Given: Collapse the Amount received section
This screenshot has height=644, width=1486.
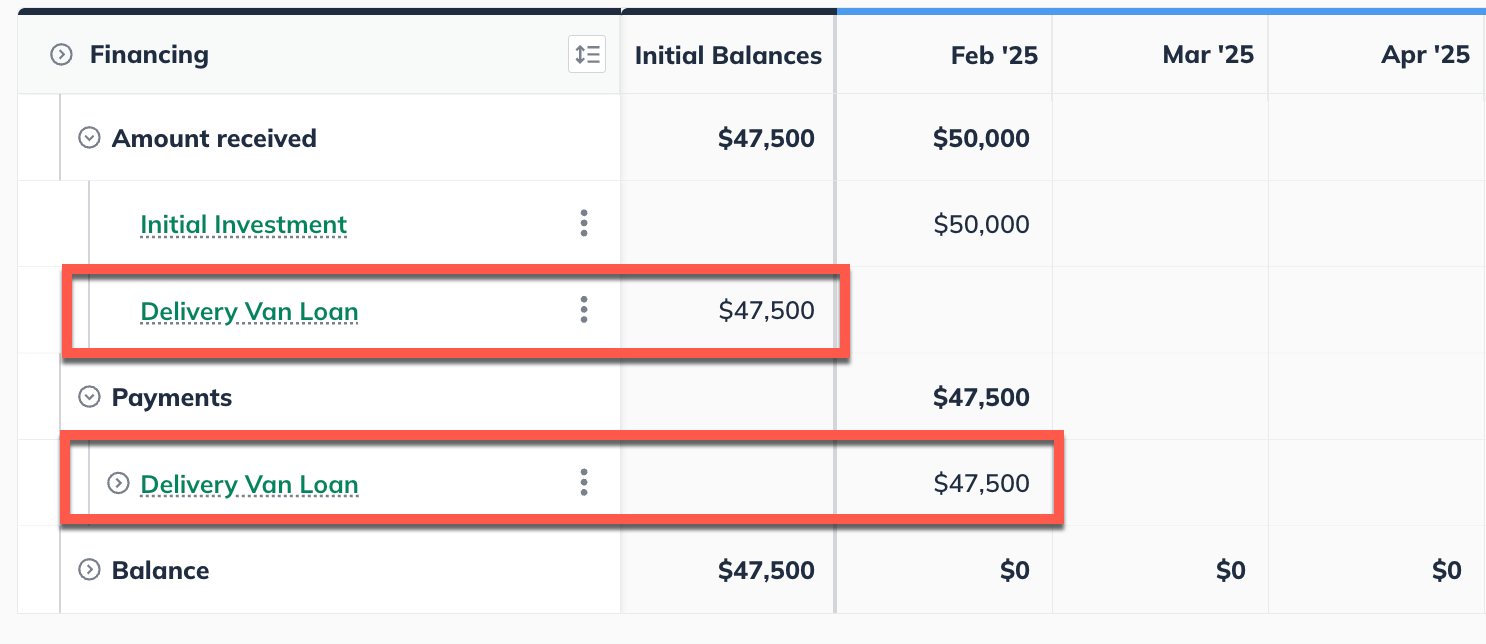Looking at the screenshot, I should (88, 137).
